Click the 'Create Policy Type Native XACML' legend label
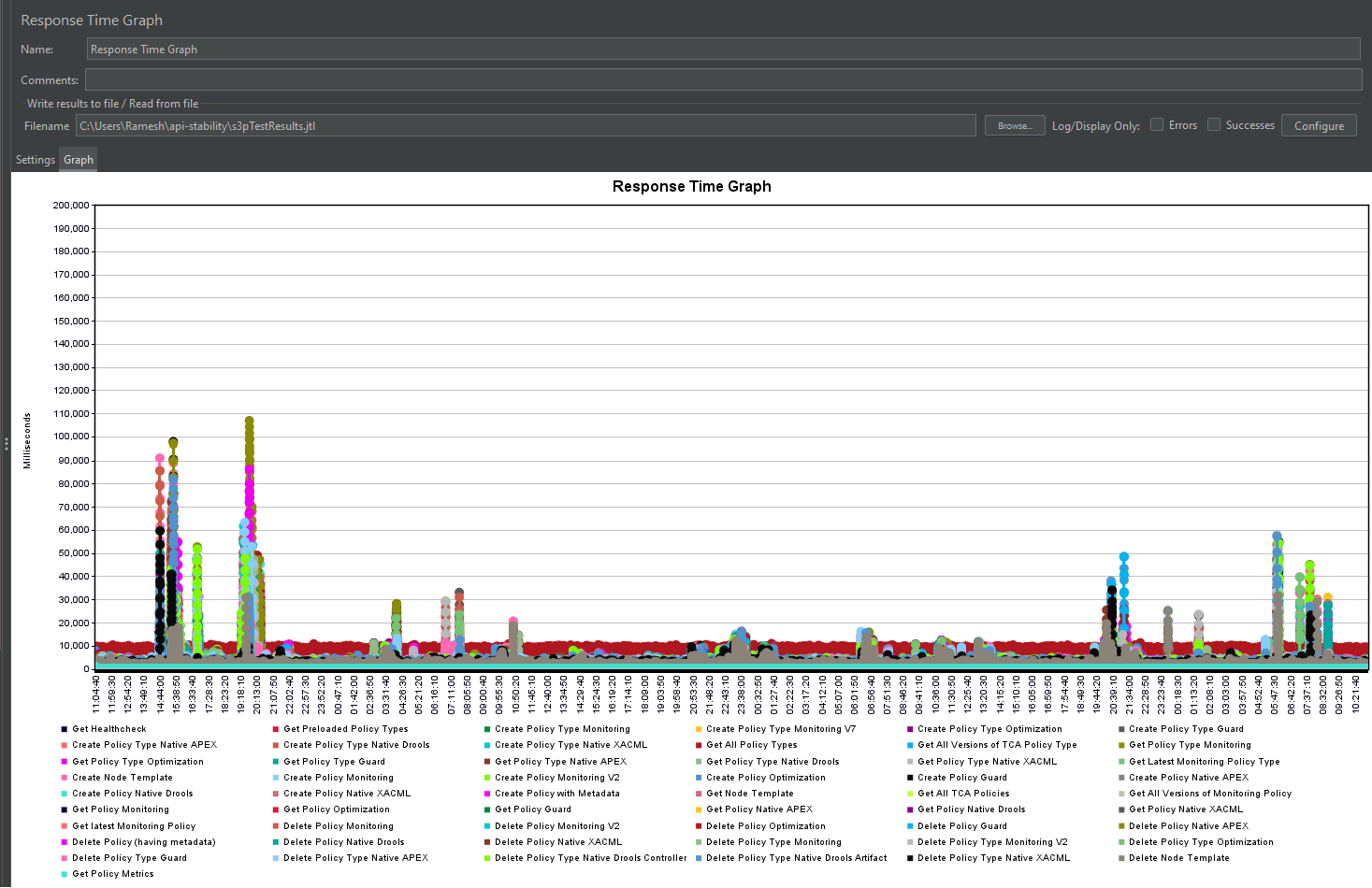This screenshot has height=888, width=1372. (x=570, y=745)
